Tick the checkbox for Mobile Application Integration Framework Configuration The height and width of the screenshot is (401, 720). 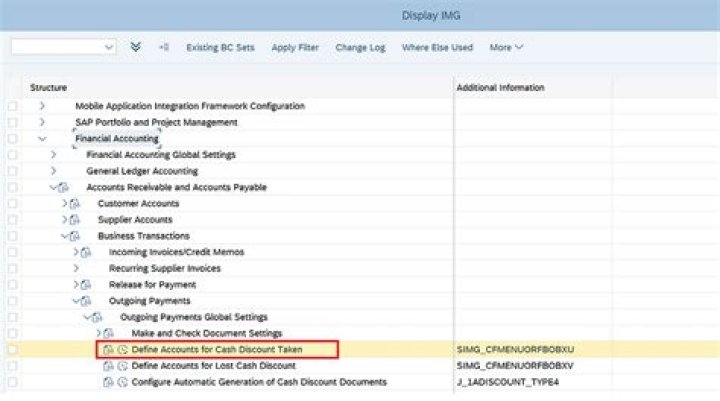click(x=12, y=106)
